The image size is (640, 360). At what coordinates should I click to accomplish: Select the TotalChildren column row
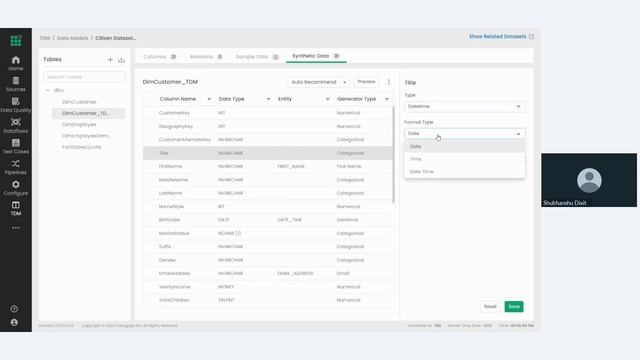tap(267, 300)
